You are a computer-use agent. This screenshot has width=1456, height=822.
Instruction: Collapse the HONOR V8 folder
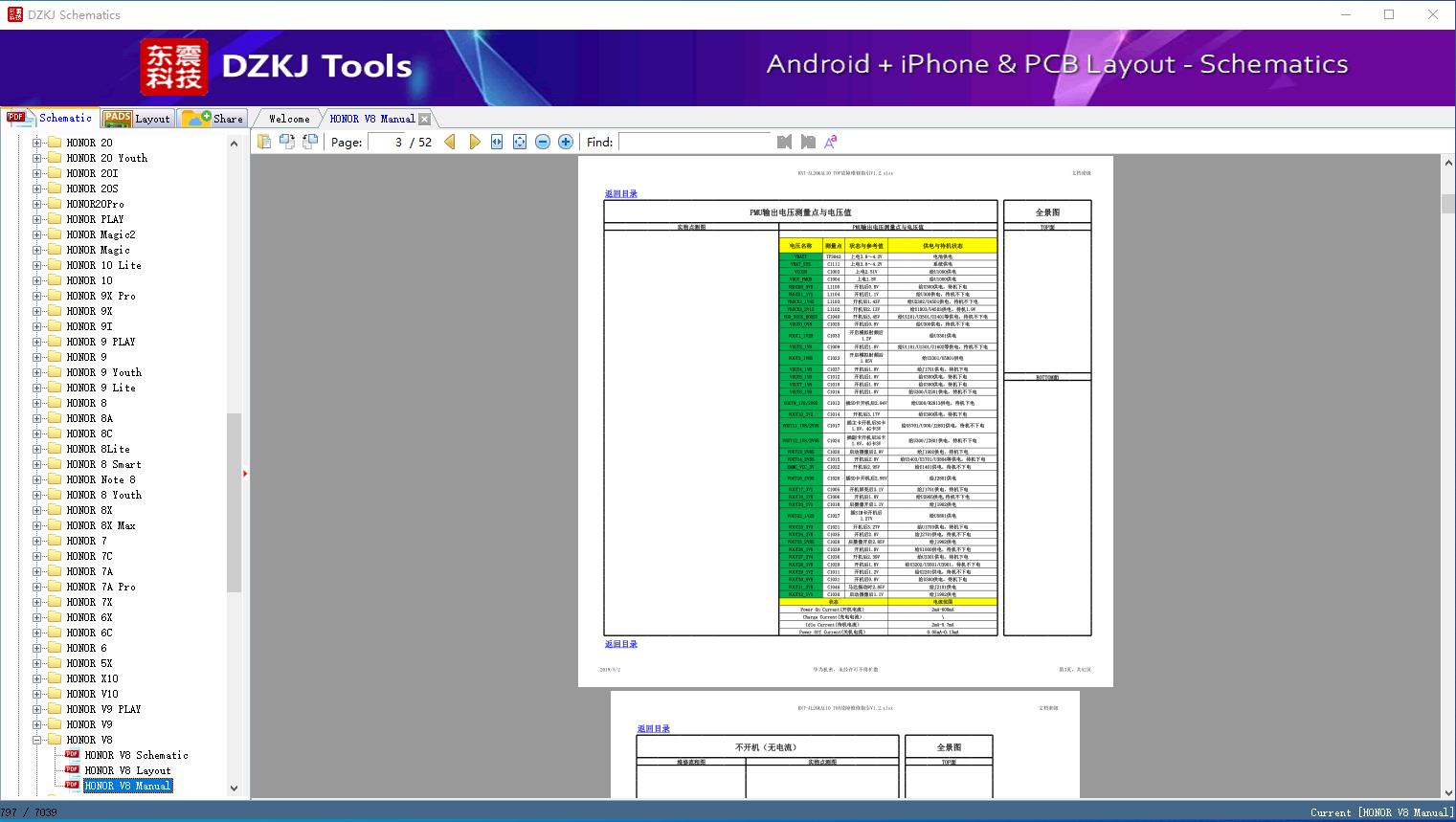tap(36, 740)
